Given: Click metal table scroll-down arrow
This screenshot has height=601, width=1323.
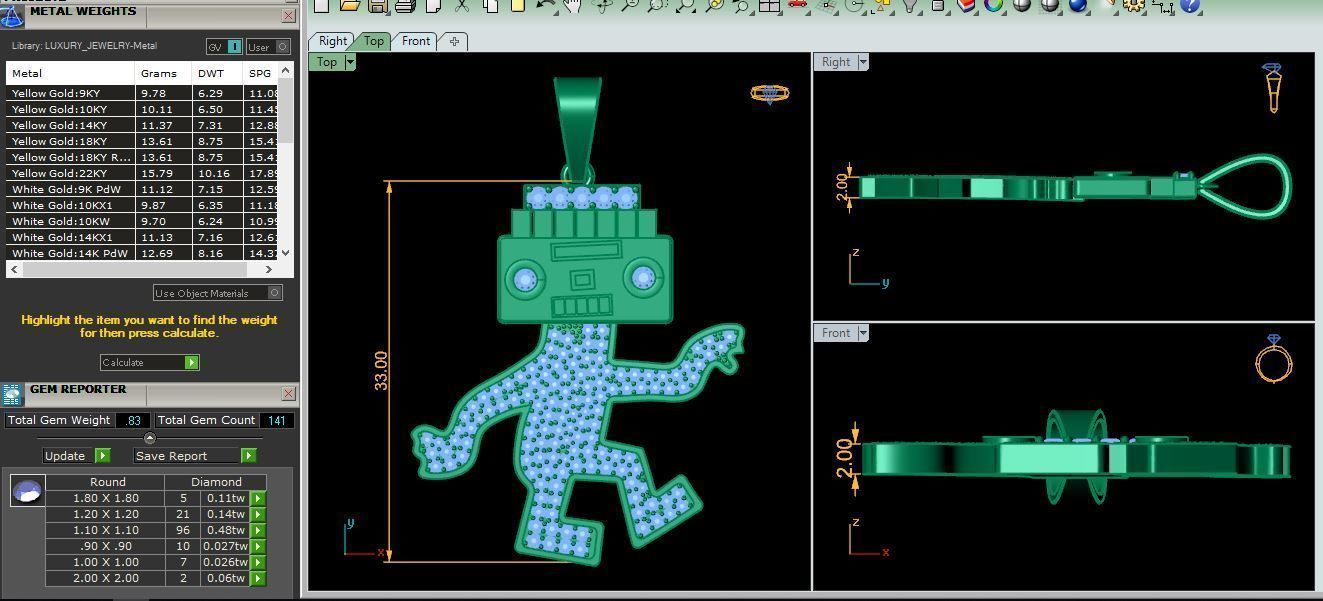Looking at the screenshot, I should (x=285, y=253).
